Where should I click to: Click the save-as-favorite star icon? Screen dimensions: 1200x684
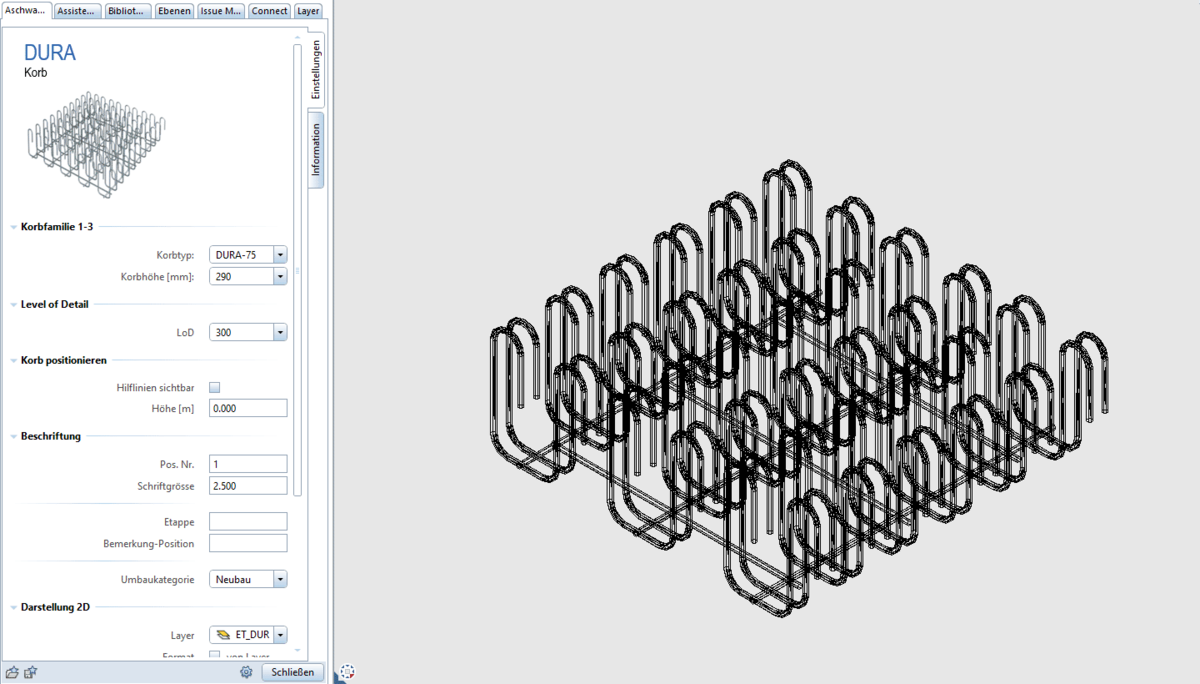[31, 672]
